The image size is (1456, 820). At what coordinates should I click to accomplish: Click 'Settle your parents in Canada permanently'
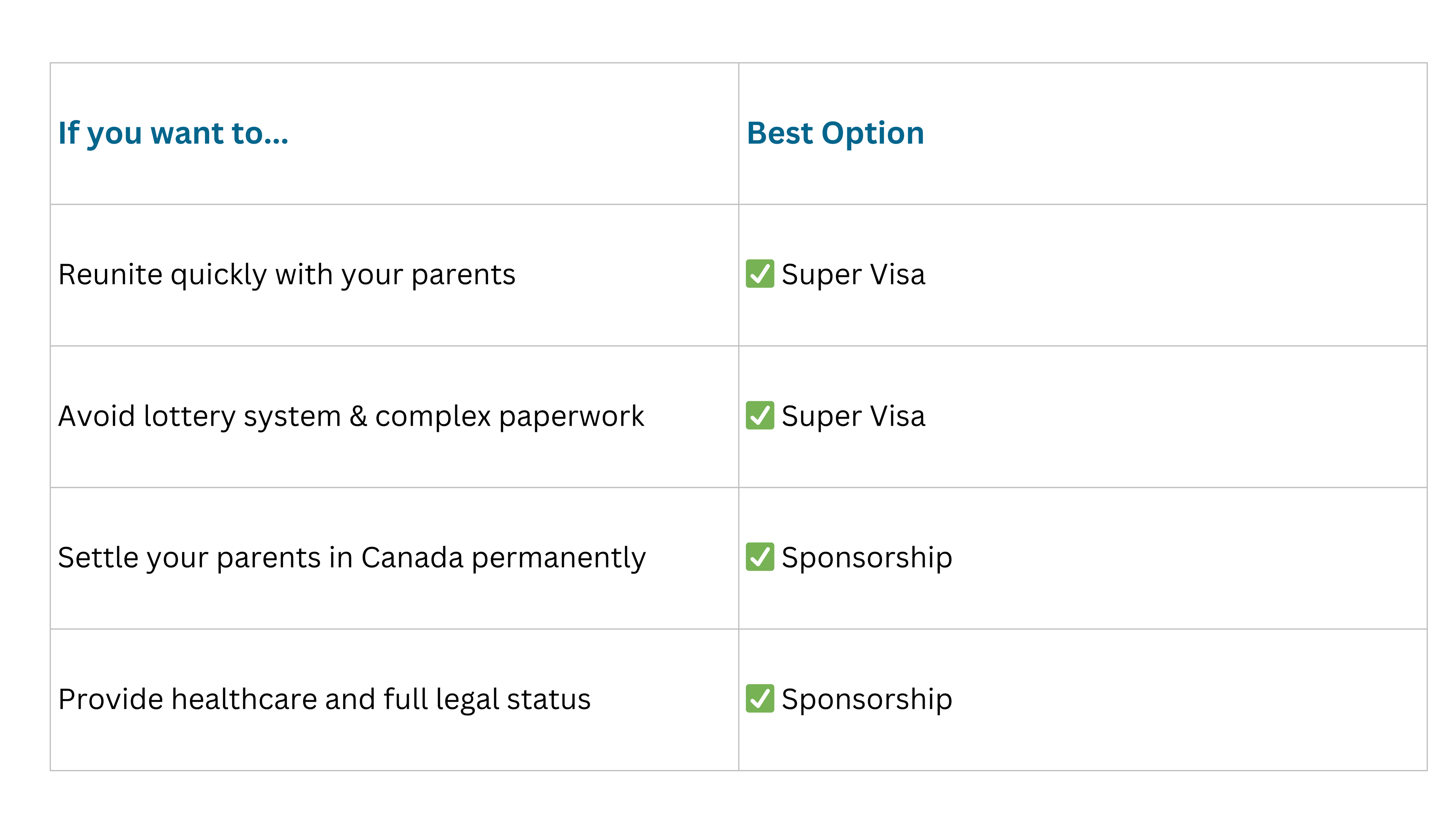[x=351, y=558]
